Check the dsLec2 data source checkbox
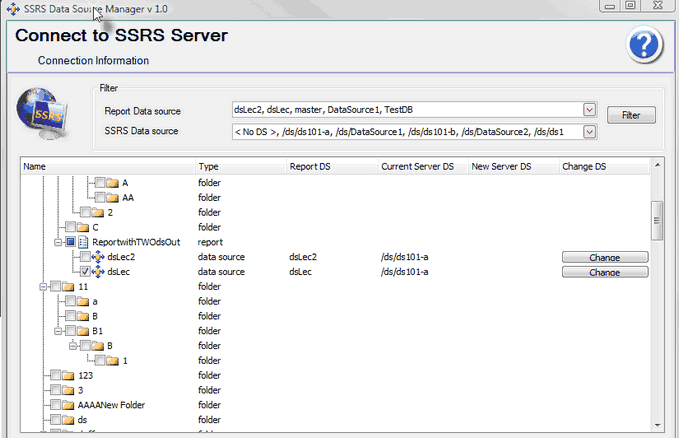This screenshot has height=438, width=679. tap(85, 257)
